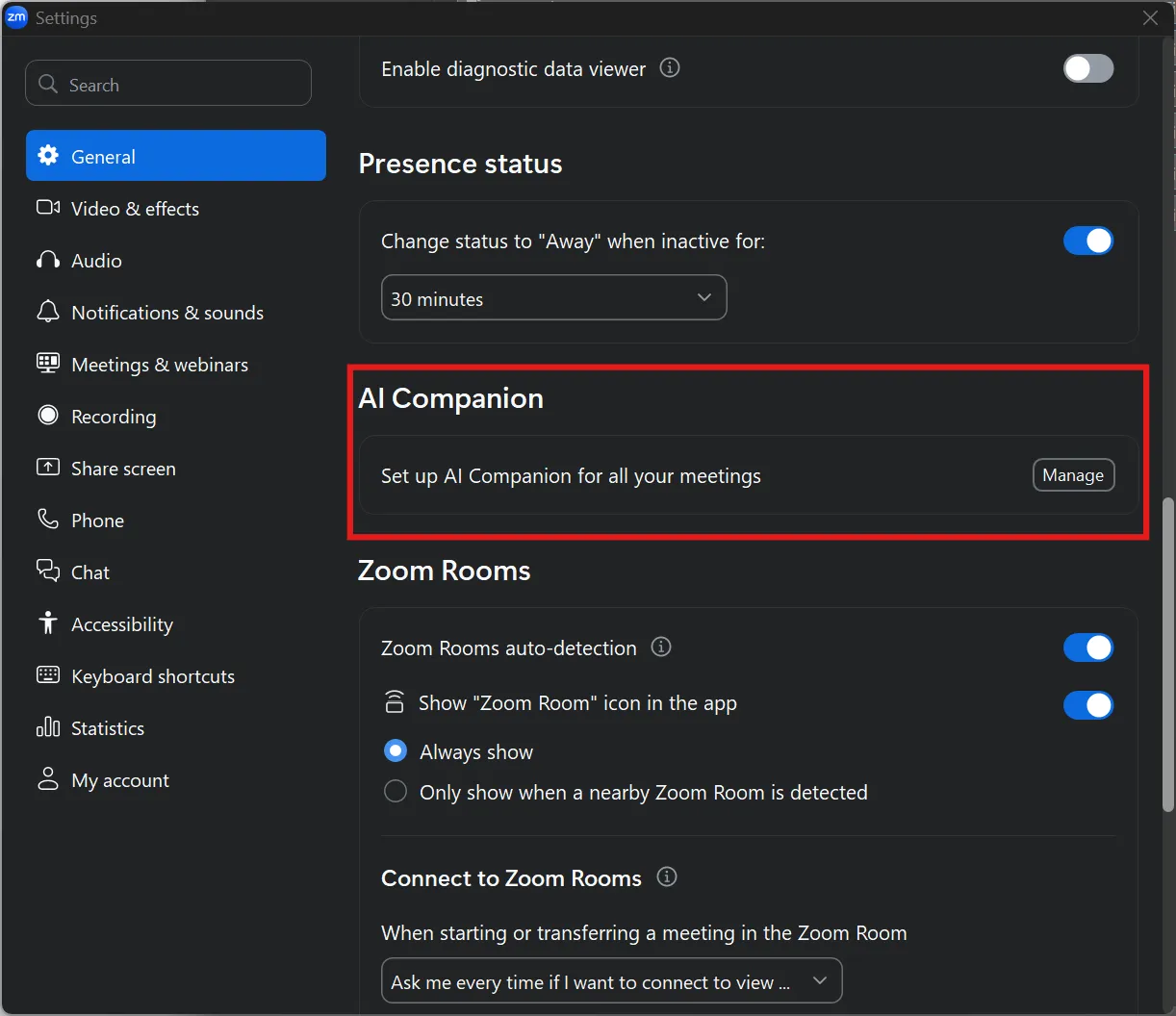Viewport: 1176px width, 1016px height.
Task: Click the keyboard icon for Keyboard shortcuts
Action: pos(48,674)
